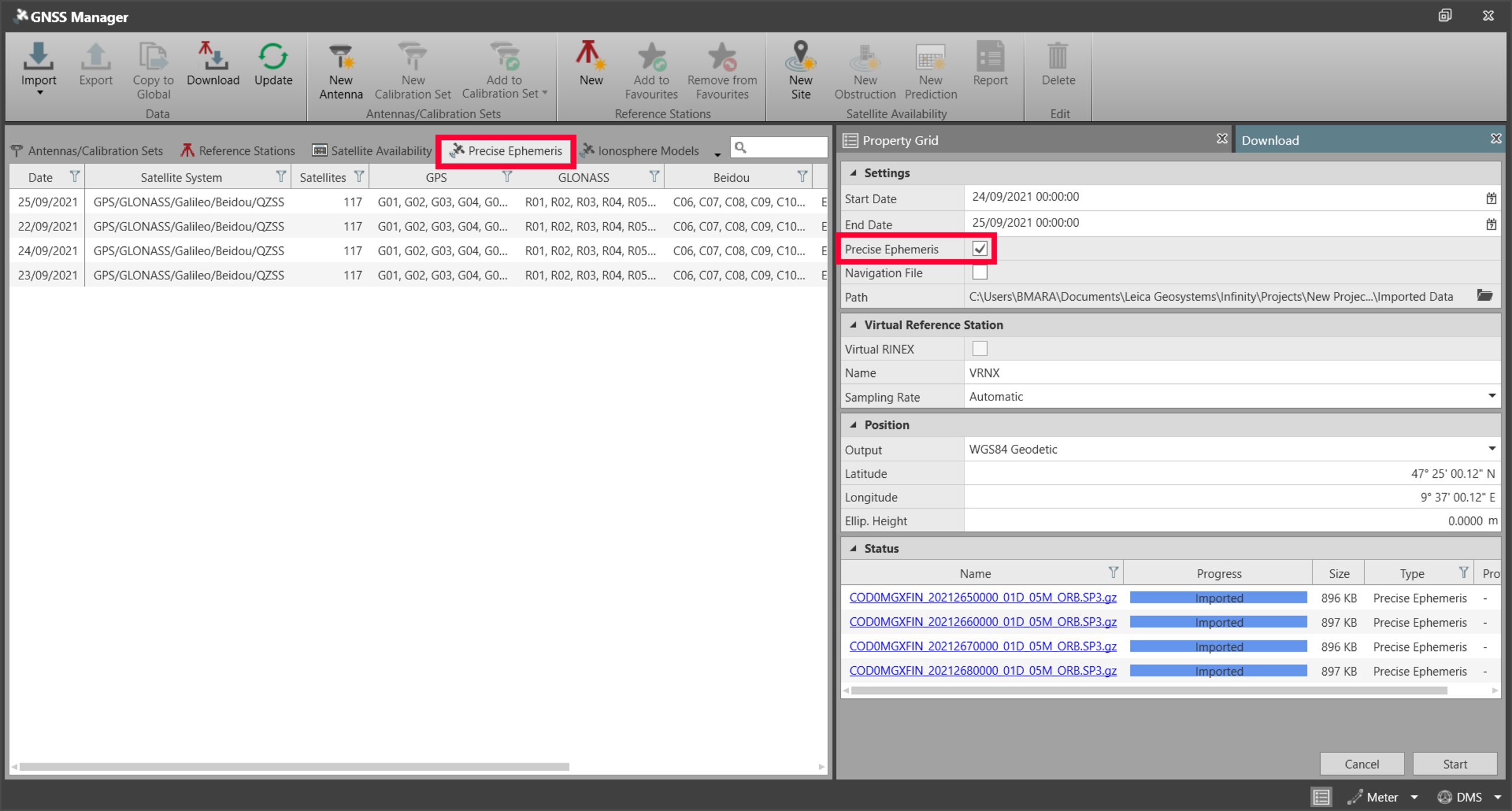This screenshot has width=1512, height=811.
Task: Select the Precise Ephemeris tab
Action: point(506,151)
